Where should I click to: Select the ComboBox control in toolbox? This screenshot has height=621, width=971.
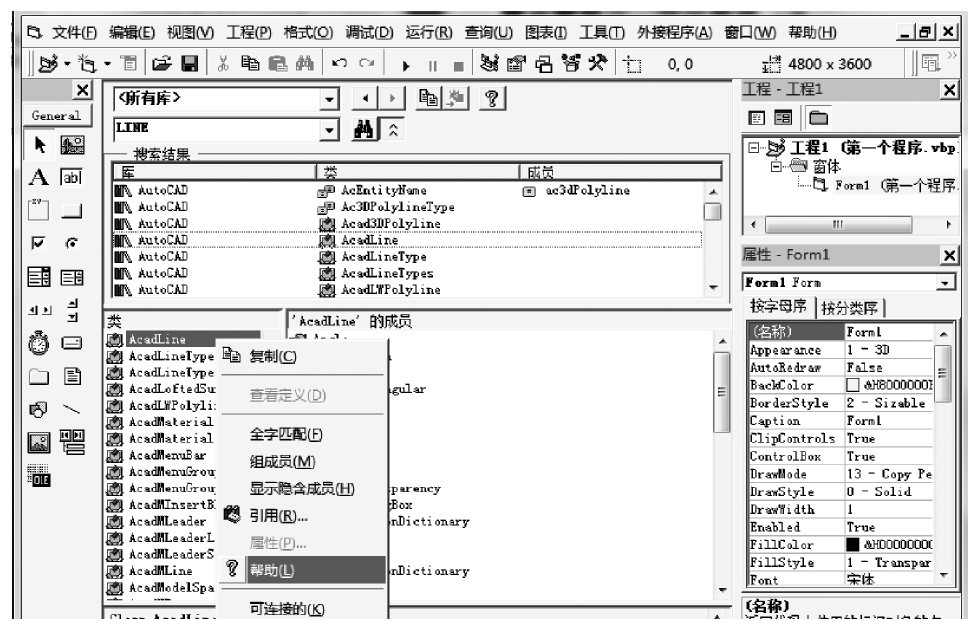tap(39, 276)
